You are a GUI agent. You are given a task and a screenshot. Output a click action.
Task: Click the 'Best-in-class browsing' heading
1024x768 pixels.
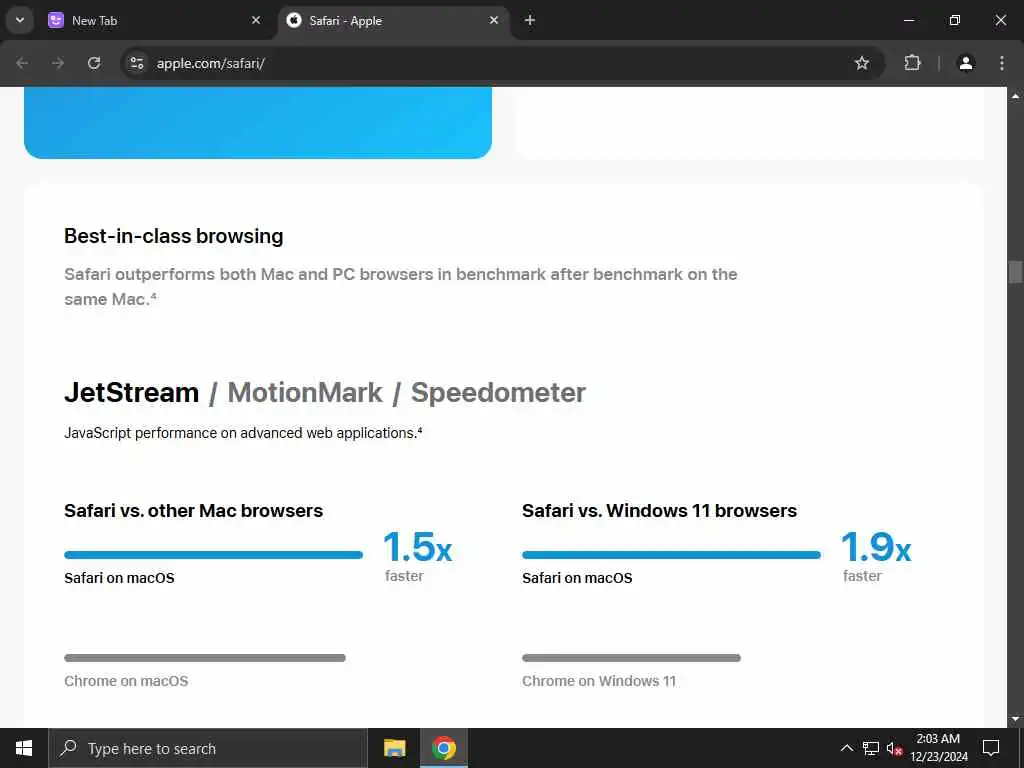174,236
